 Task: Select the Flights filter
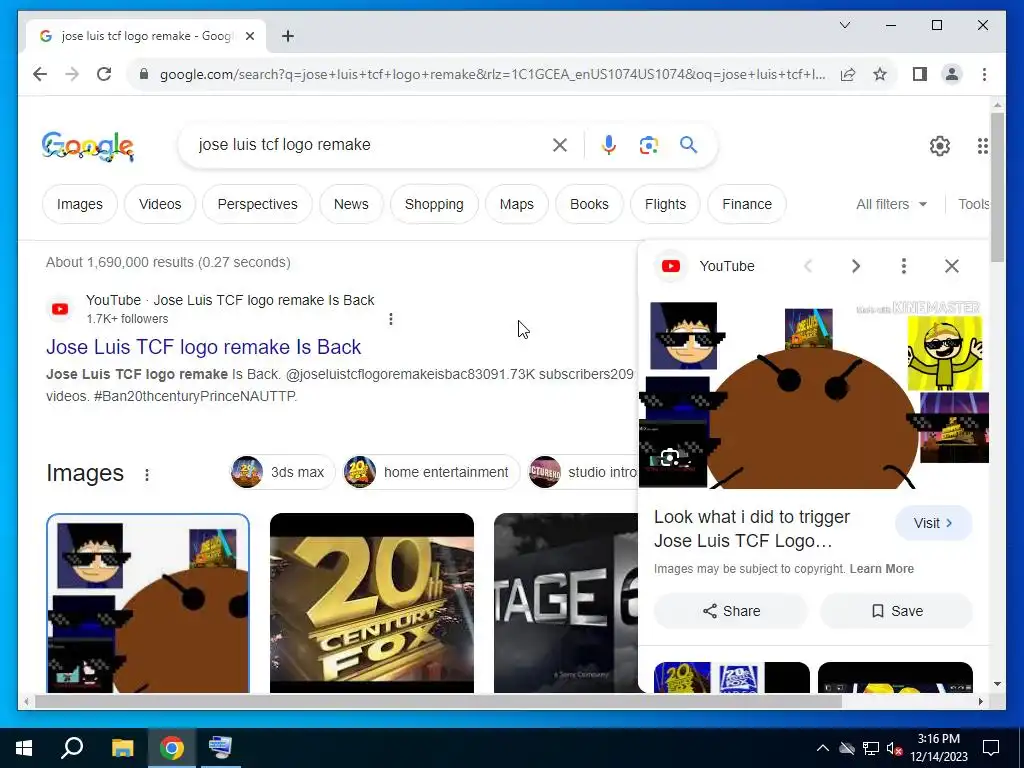(665, 204)
